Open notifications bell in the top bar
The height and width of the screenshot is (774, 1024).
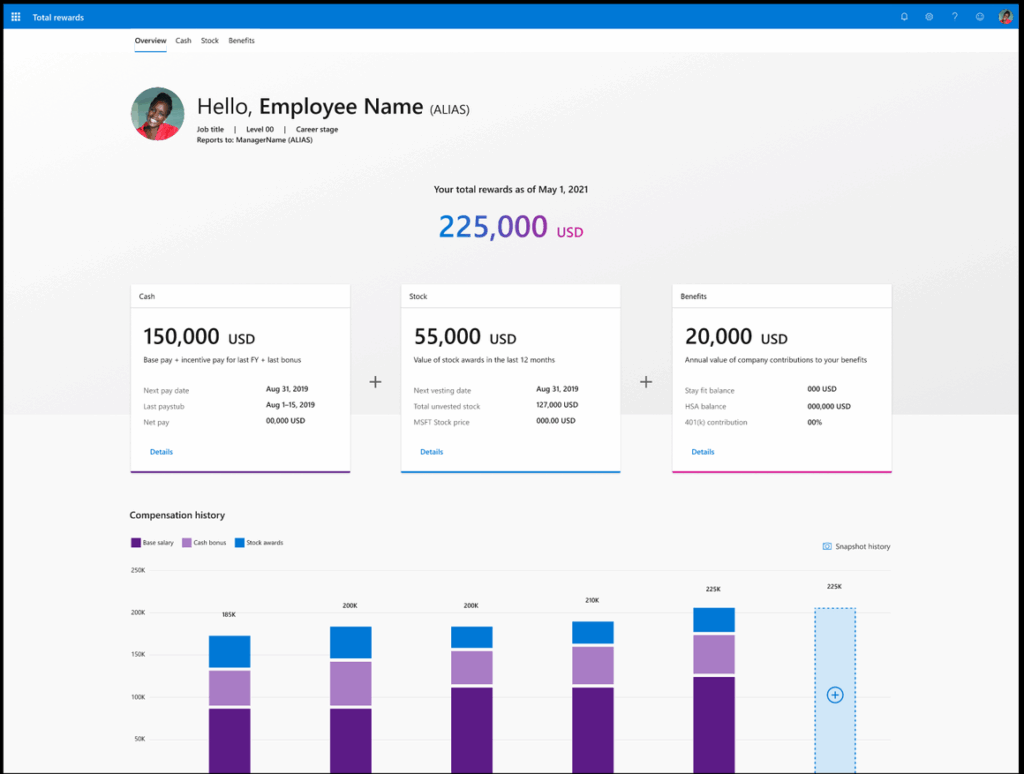click(904, 16)
